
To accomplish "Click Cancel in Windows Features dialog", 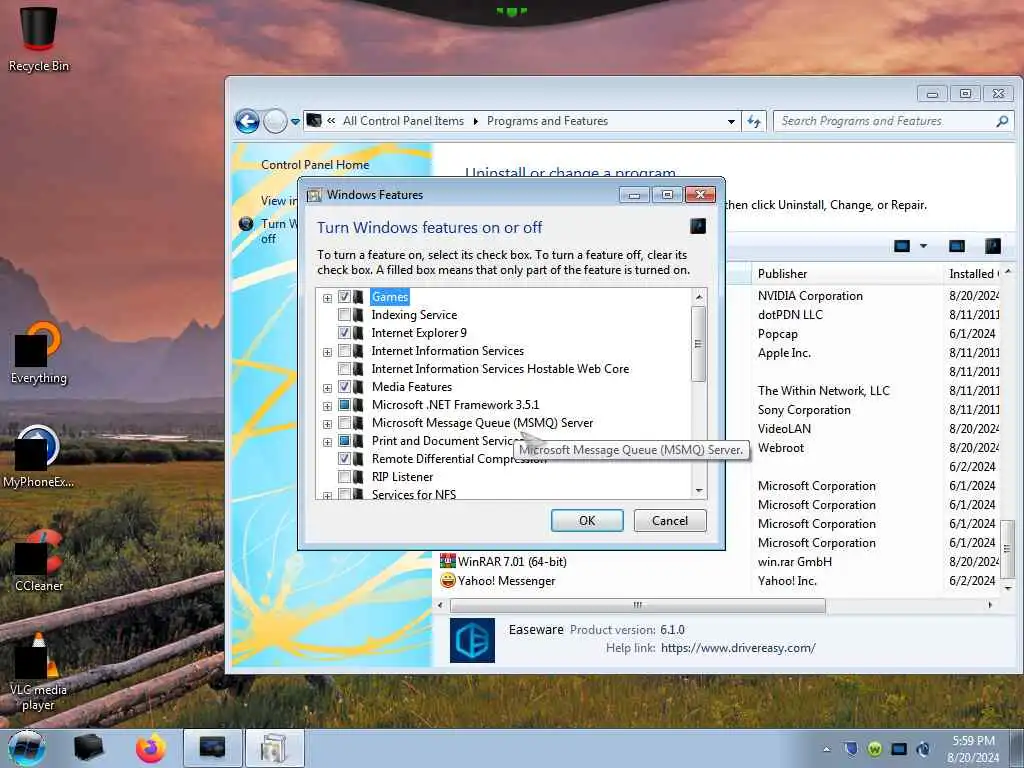I will click(x=670, y=520).
